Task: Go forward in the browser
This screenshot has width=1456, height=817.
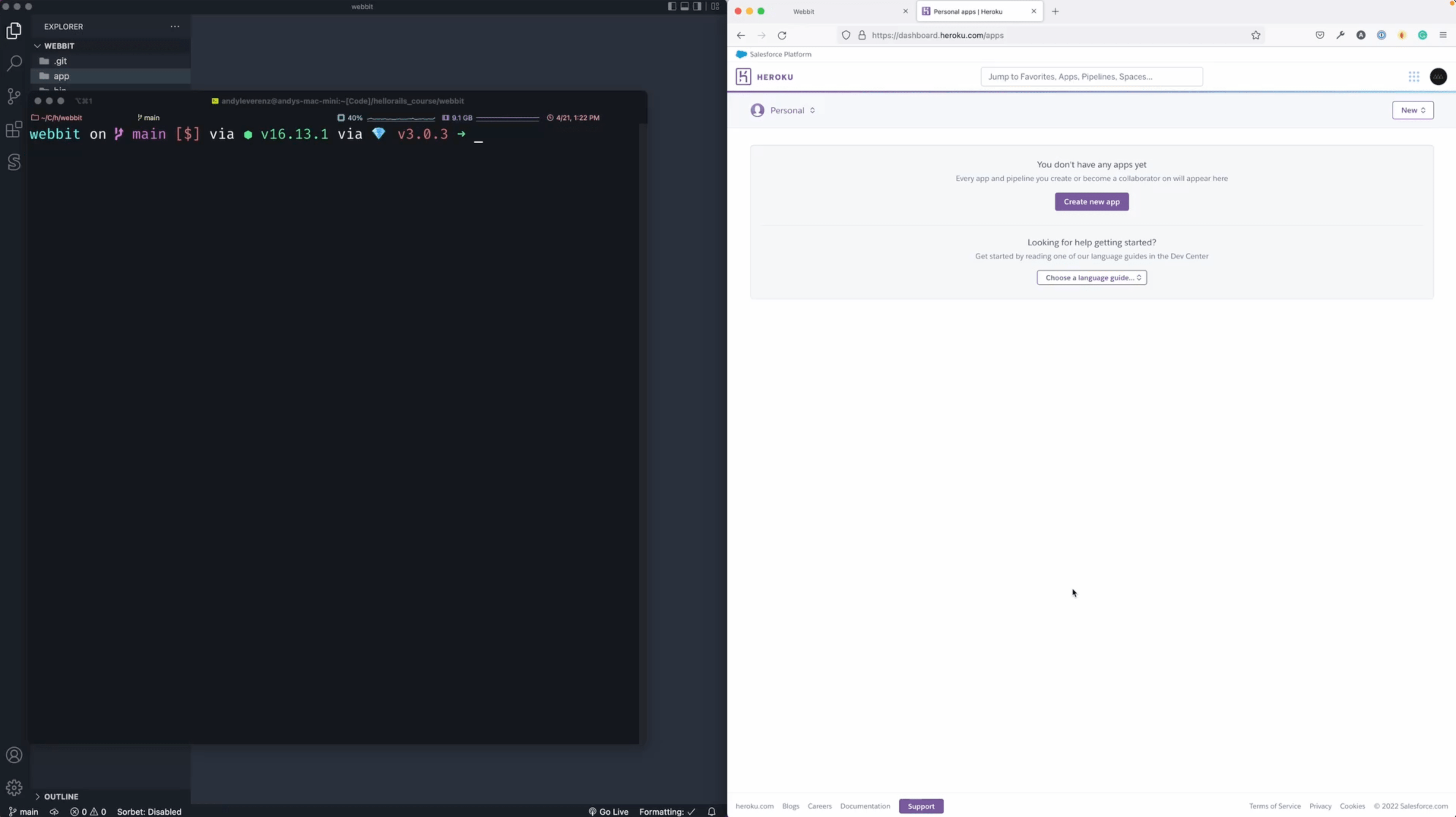Action: point(761,35)
